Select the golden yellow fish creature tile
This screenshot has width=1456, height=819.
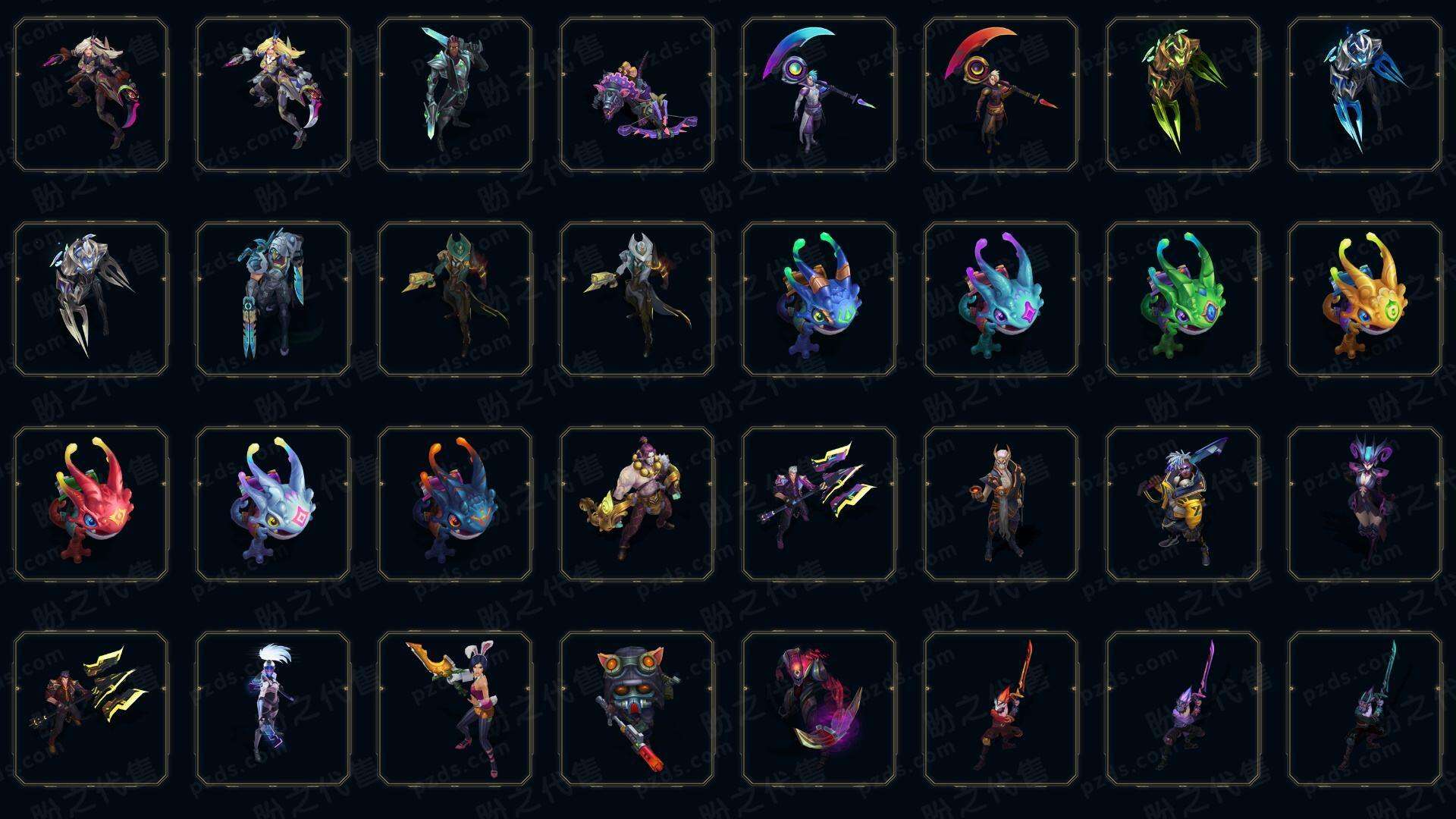point(1365,299)
